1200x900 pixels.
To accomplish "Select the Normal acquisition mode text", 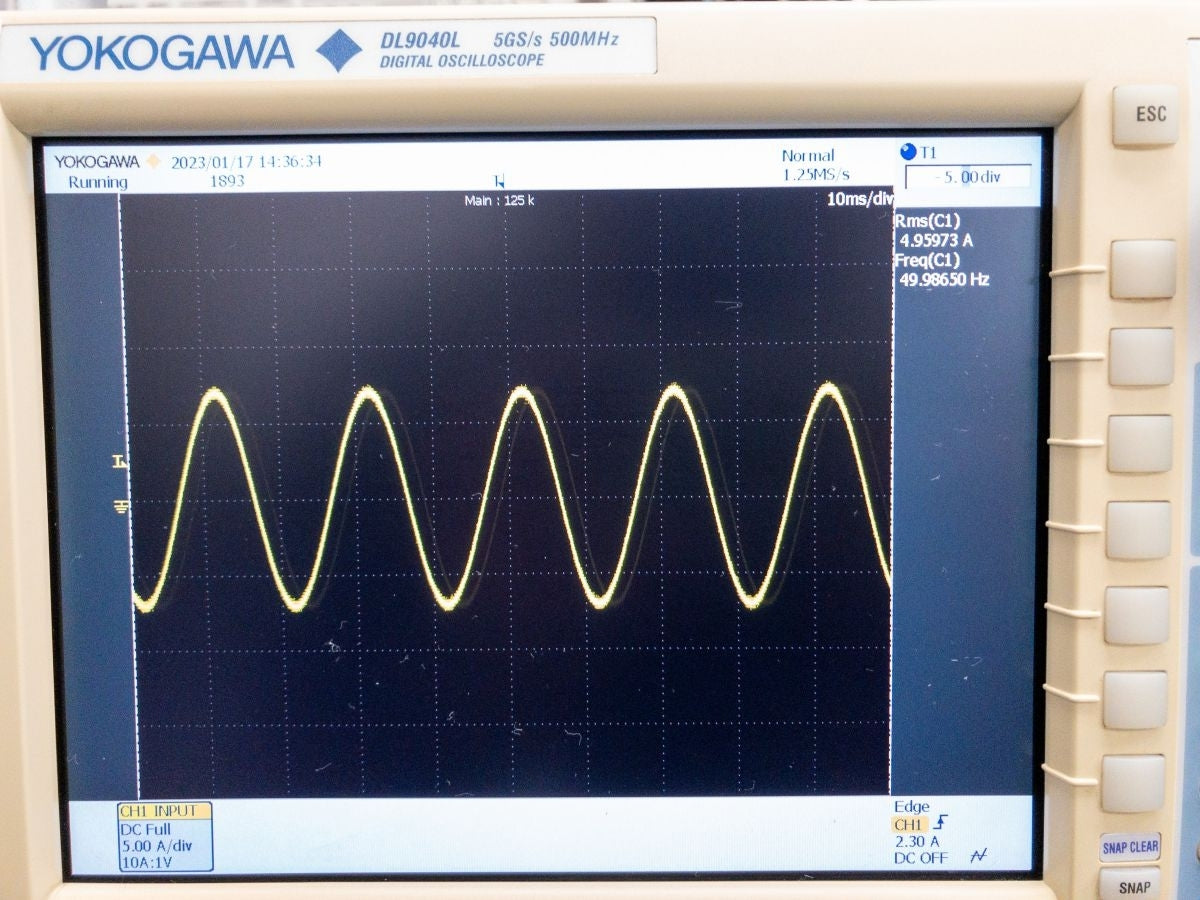I will point(808,156).
